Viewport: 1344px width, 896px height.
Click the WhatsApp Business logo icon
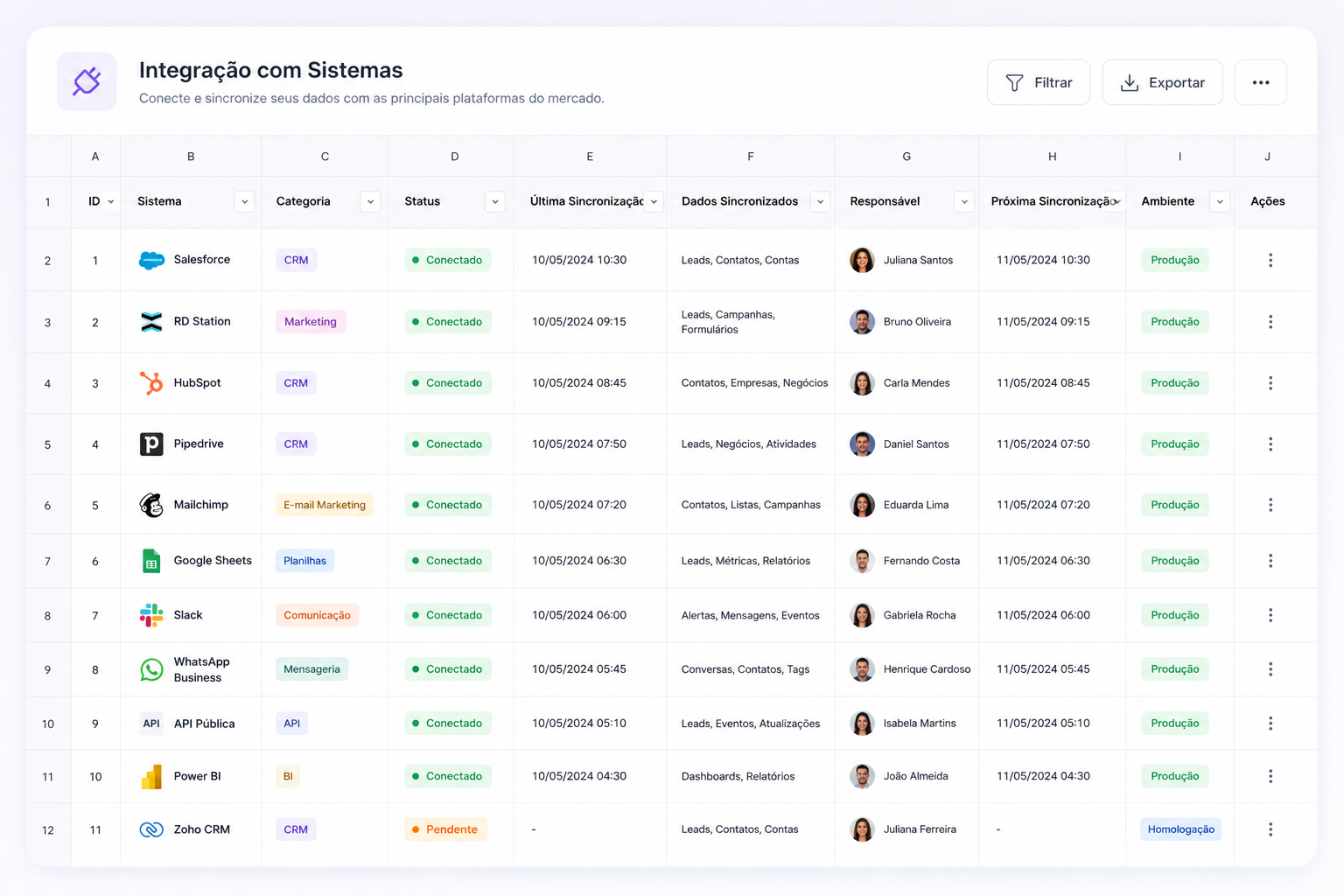coord(151,669)
